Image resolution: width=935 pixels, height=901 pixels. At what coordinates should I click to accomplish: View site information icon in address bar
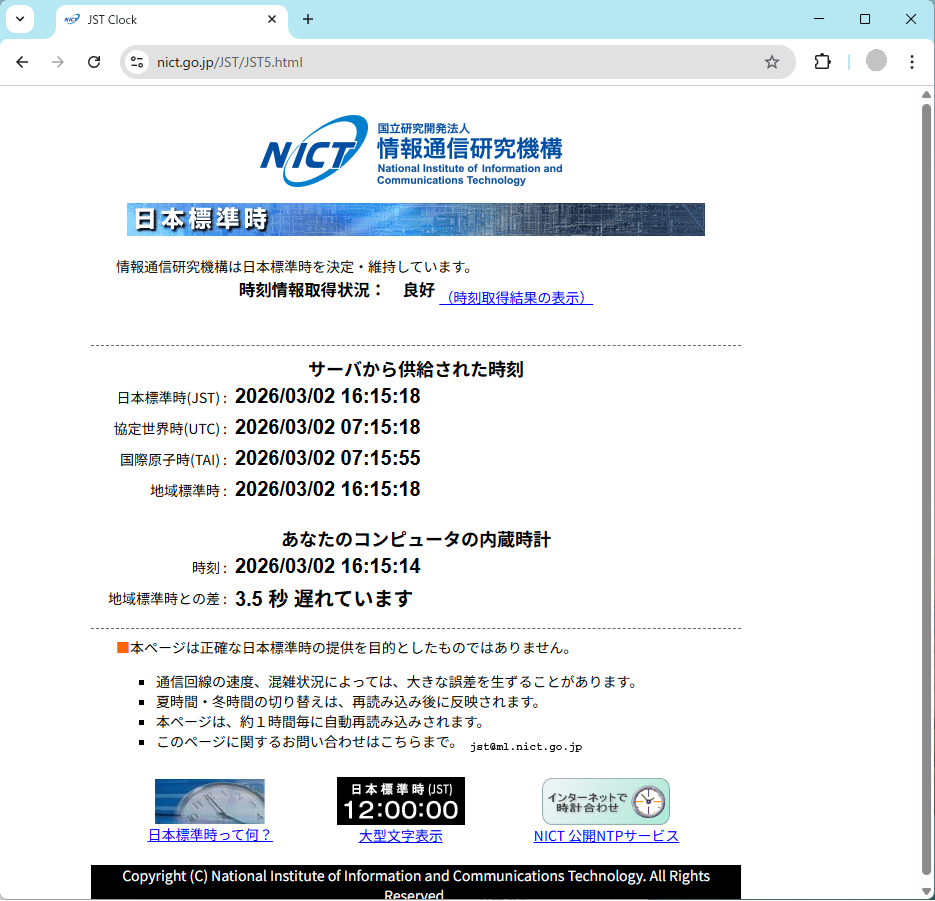pyautogui.click(x=138, y=62)
